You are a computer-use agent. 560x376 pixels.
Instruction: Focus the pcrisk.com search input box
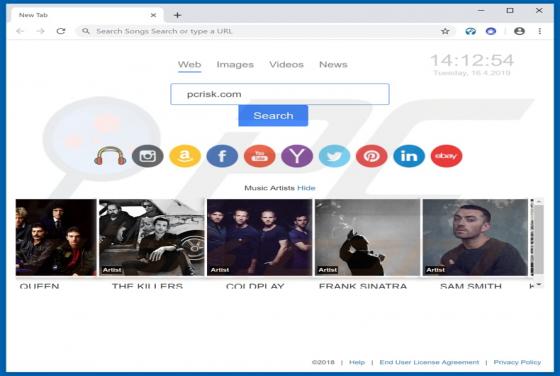[280, 94]
